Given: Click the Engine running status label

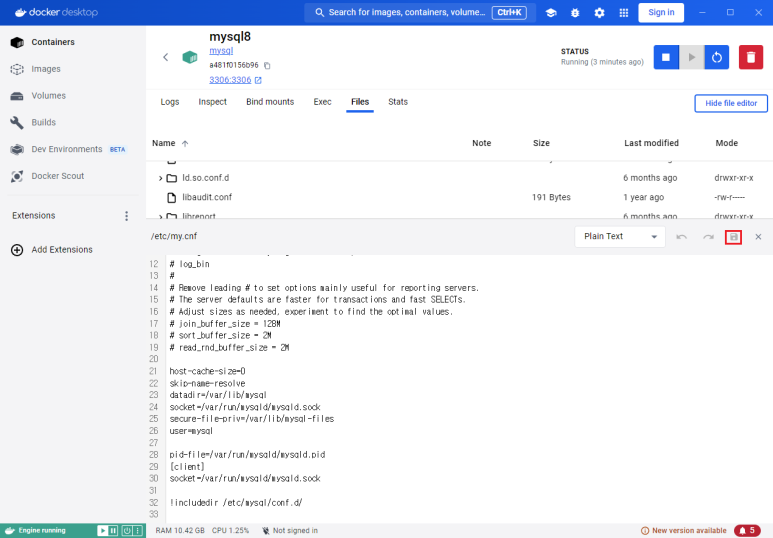Looking at the screenshot, I should tap(42, 531).
